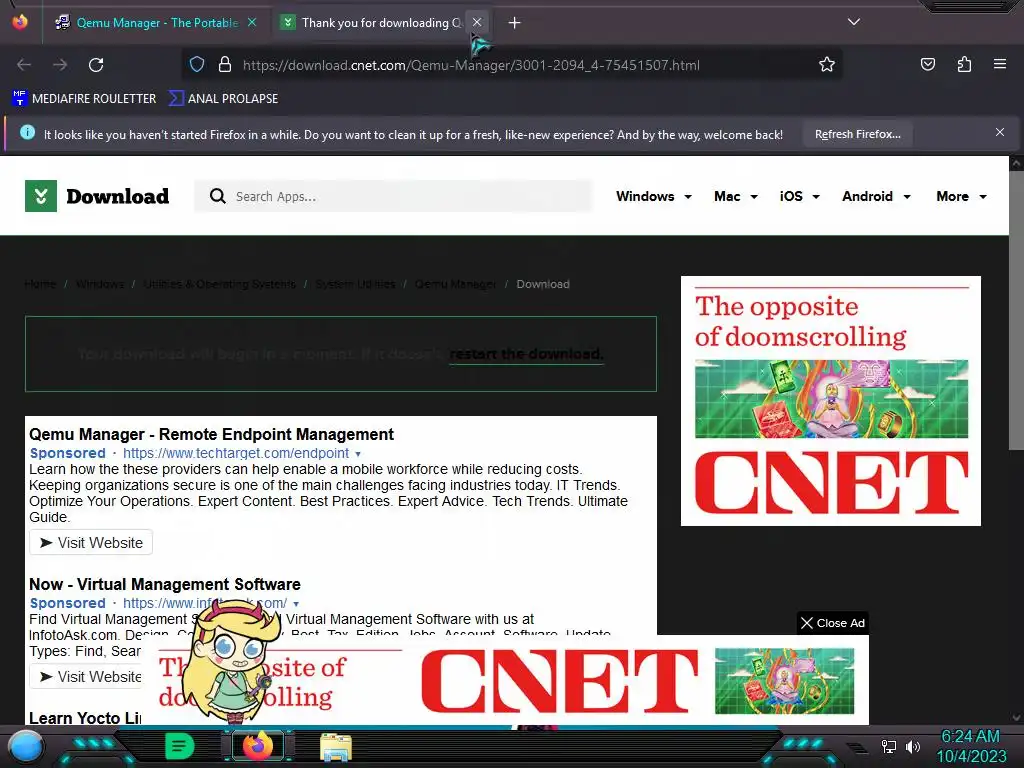Save page to Pocket
The image size is (1024, 768).
click(x=927, y=64)
